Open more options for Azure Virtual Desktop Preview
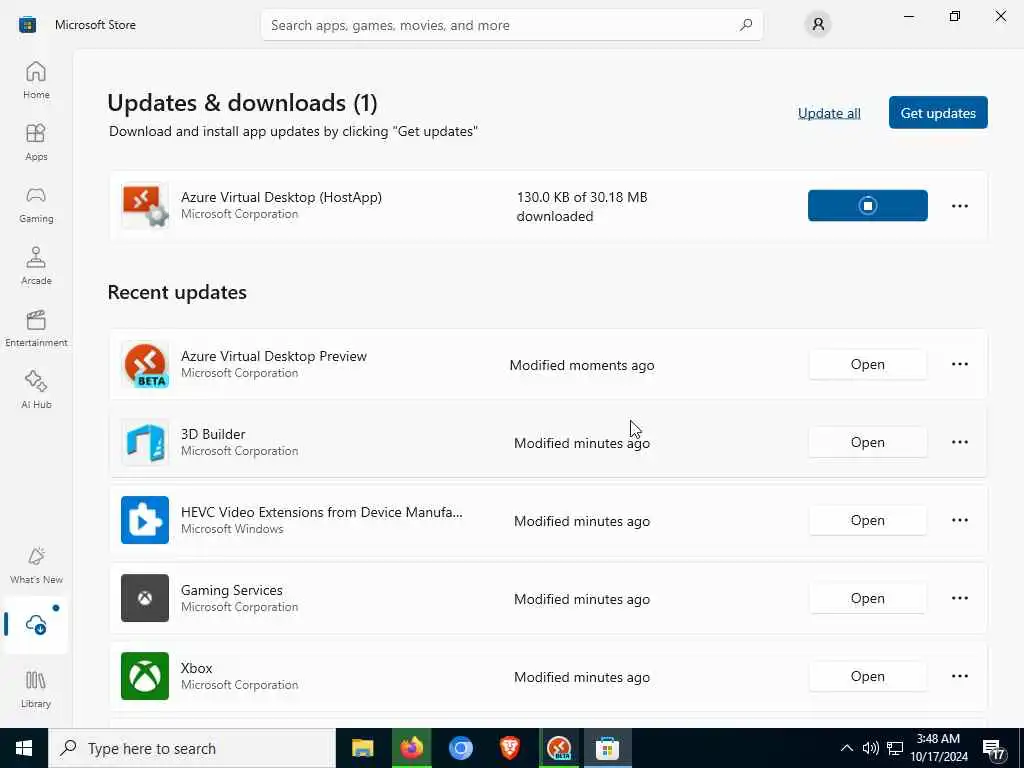 click(959, 364)
